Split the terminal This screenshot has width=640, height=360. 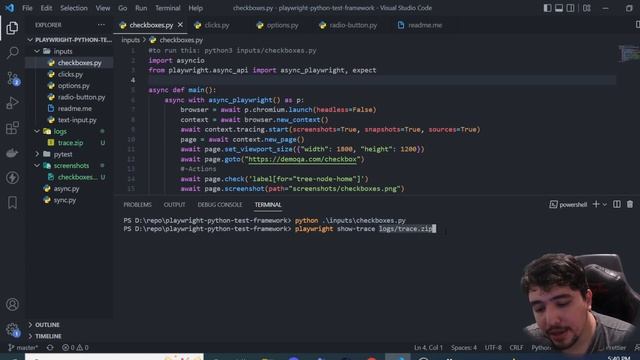(617, 204)
